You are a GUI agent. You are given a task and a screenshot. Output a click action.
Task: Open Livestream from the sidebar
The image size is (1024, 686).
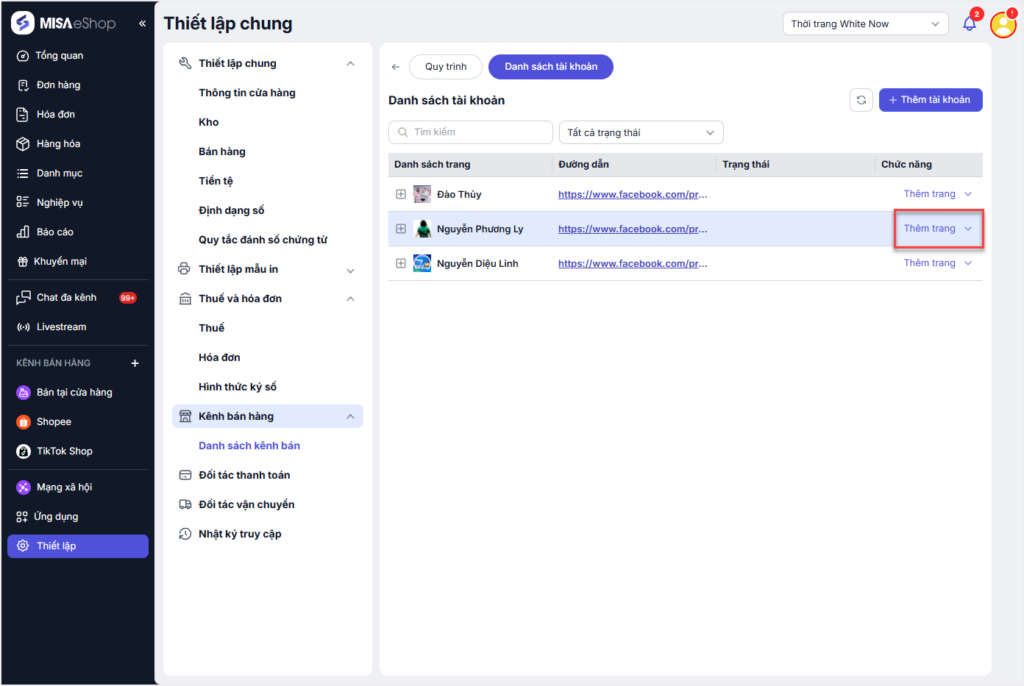click(61, 327)
